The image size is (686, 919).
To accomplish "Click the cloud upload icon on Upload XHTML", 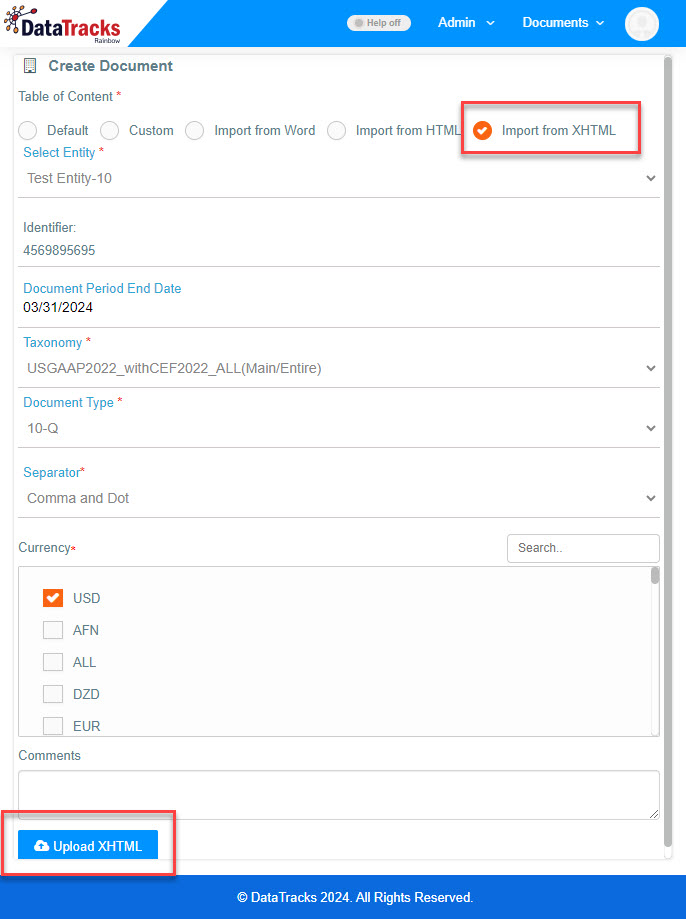I will pos(41,845).
